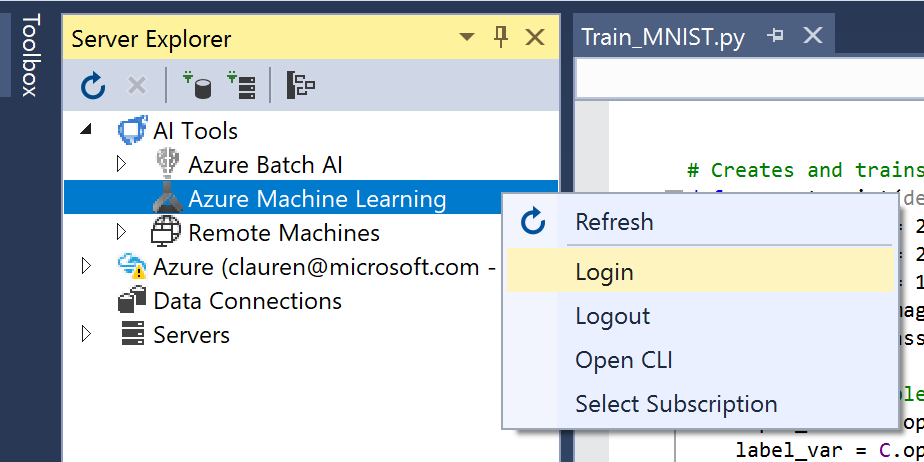This screenshot has height=462, width=924.
Task: Choose Login in the context menu
Action: pyautogui.click(x=700, y=270)
